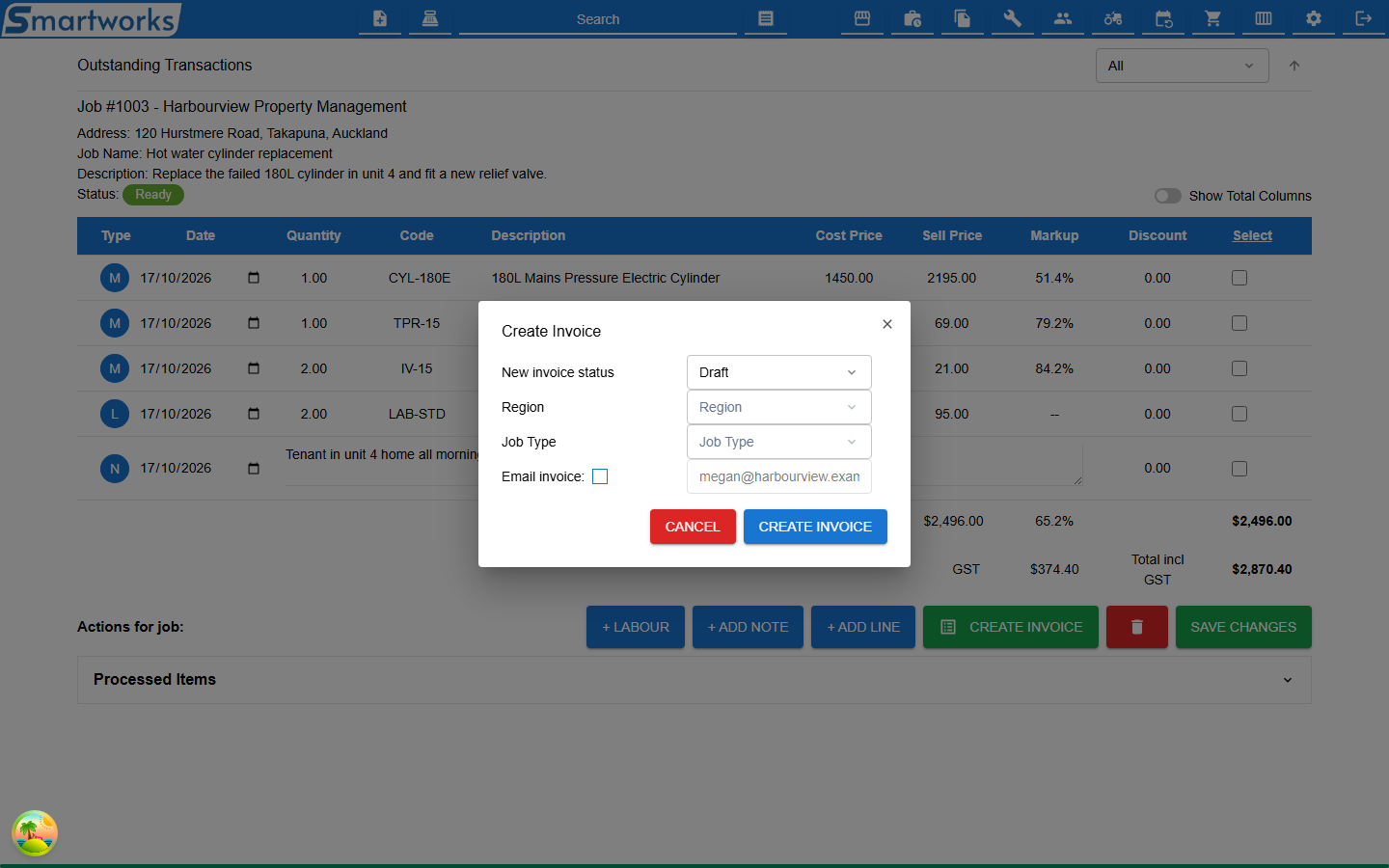Open the cash register icon in top bar
Viewport: 1389px width, 868px height.
430,18
